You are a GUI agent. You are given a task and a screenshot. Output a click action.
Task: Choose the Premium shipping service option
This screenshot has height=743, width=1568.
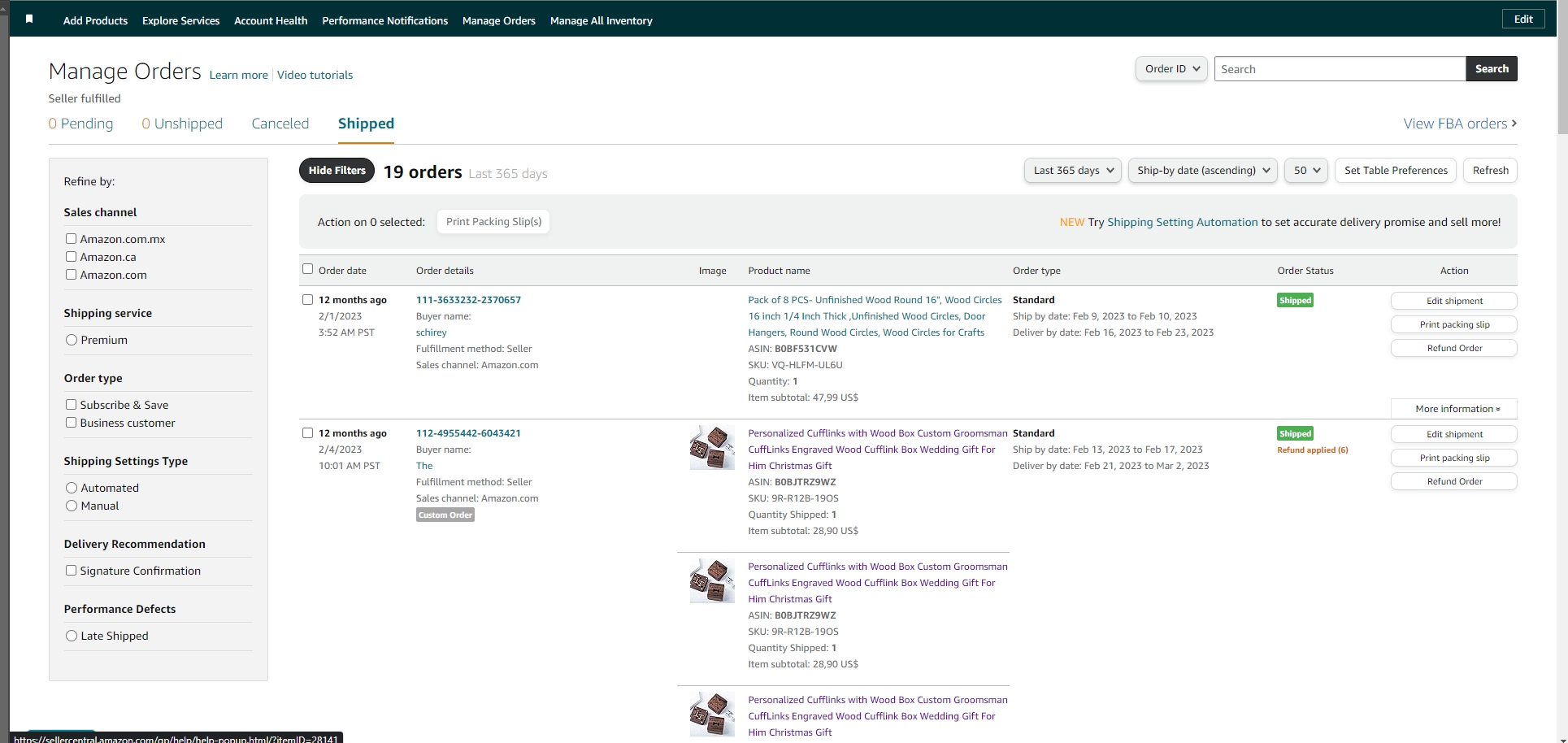[x=72, y=340]
